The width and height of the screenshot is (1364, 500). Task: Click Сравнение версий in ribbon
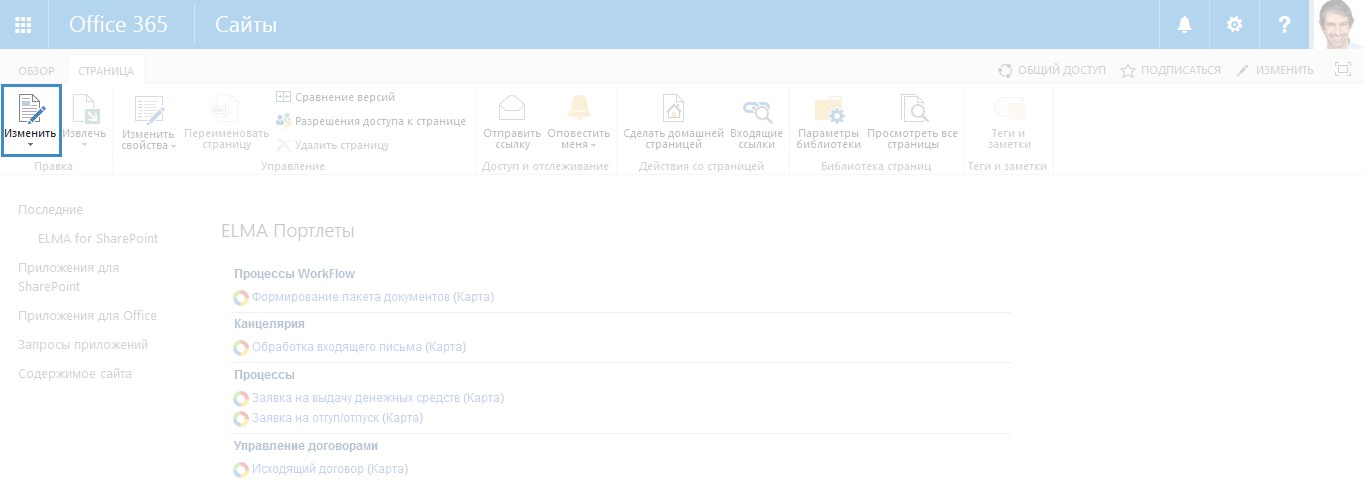[335, 97]
